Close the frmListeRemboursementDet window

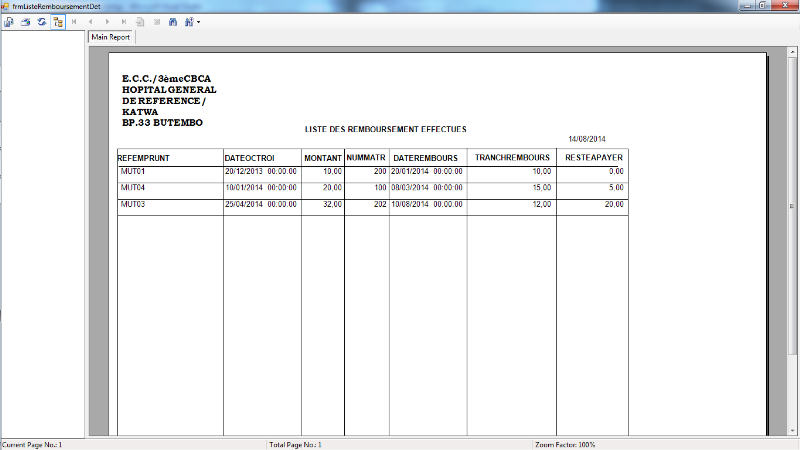(786, 5)
